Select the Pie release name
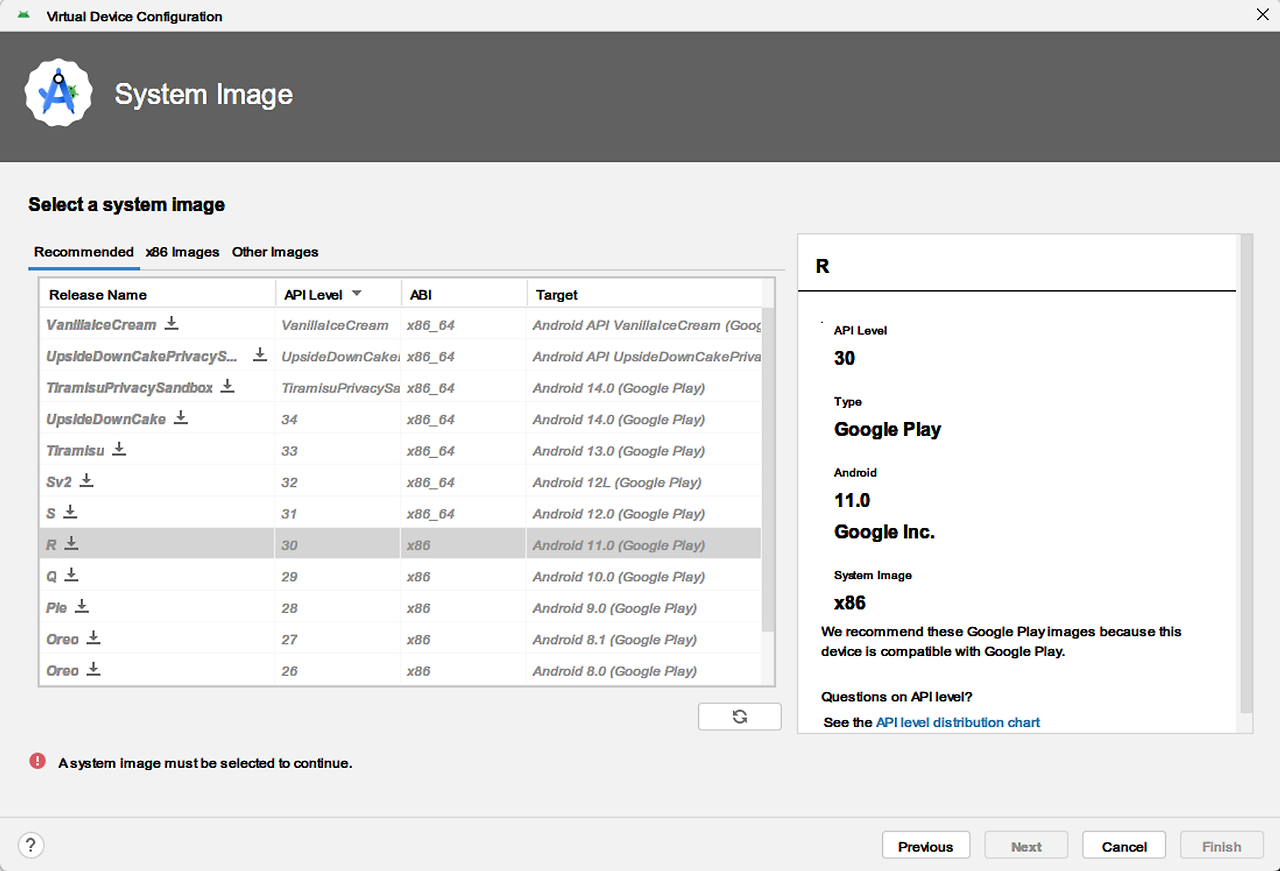The height and width of the screenshot is (871, 1280). click(x=57, y=608)
